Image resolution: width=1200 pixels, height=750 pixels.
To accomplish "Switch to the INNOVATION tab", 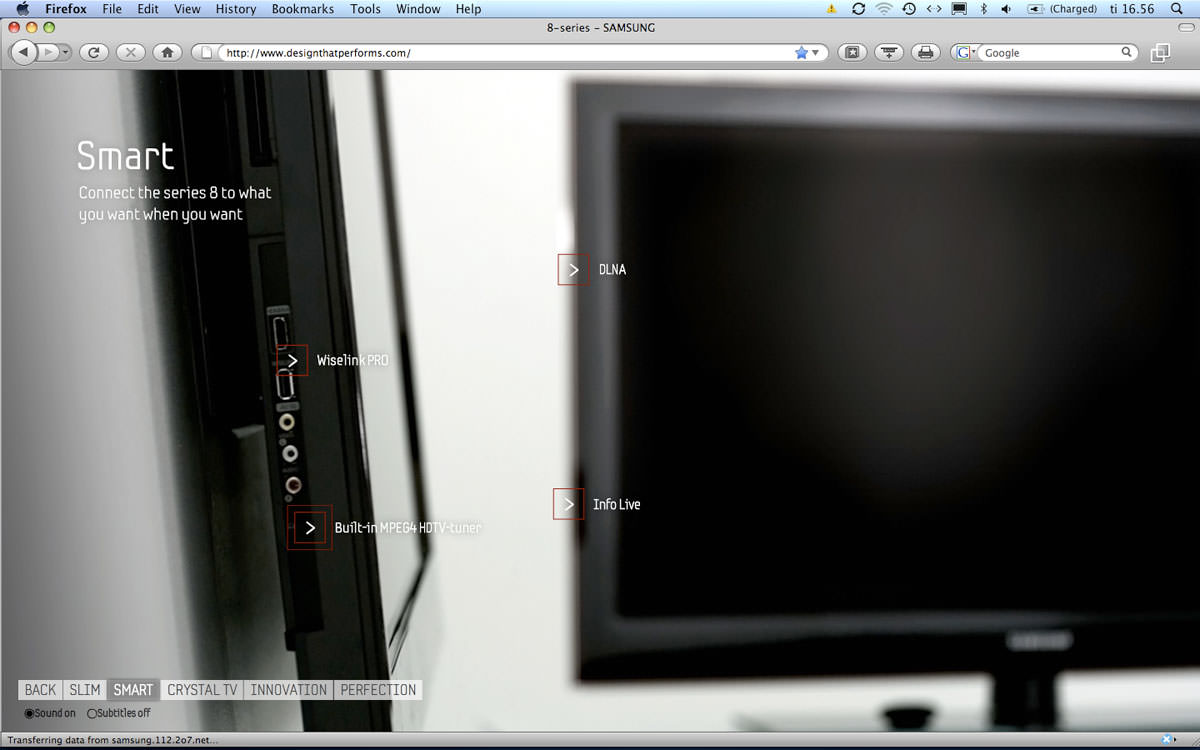I will 289,690.
